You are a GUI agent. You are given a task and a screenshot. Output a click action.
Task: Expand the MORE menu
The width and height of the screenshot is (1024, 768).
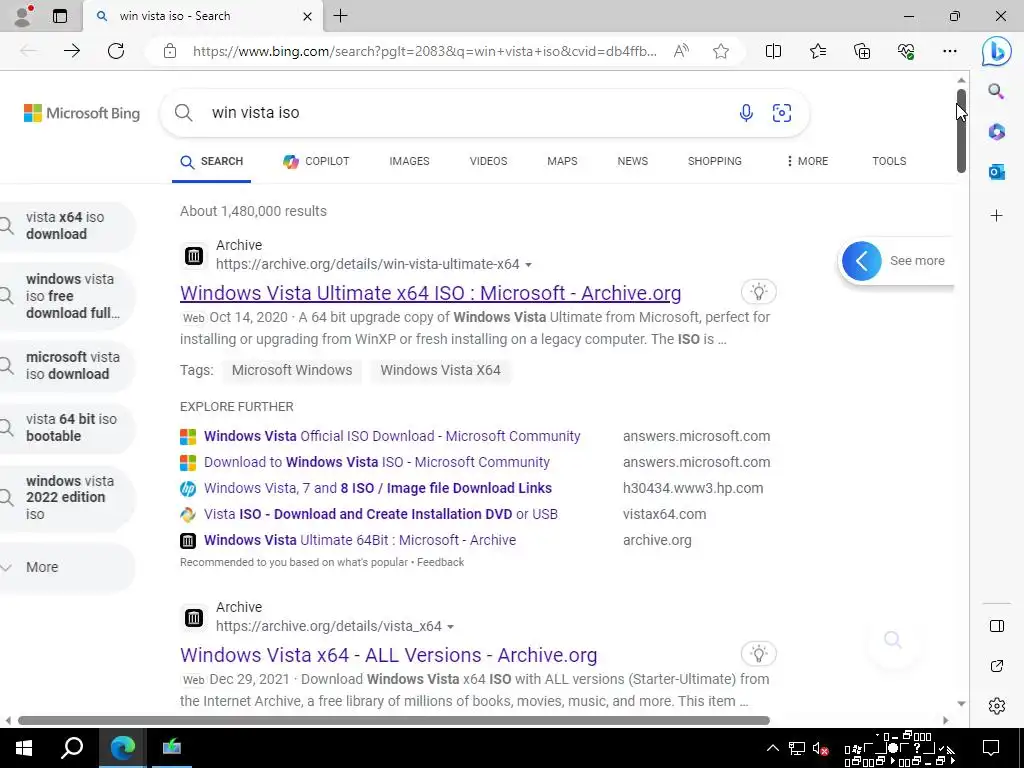point(808,161)
